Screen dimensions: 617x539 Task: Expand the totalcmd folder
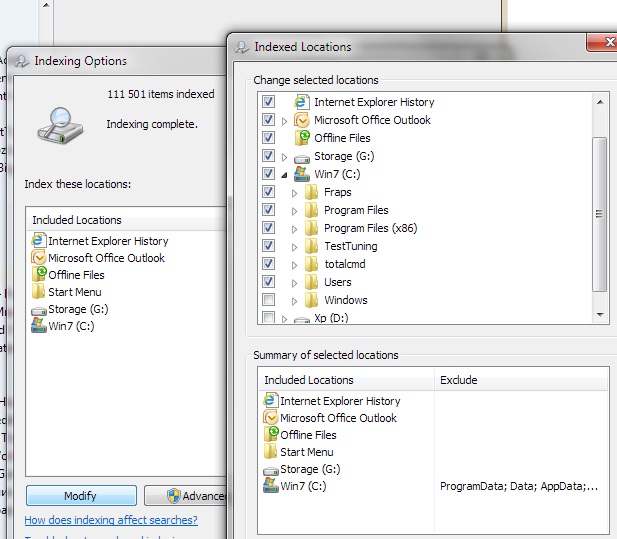(294, 266)
